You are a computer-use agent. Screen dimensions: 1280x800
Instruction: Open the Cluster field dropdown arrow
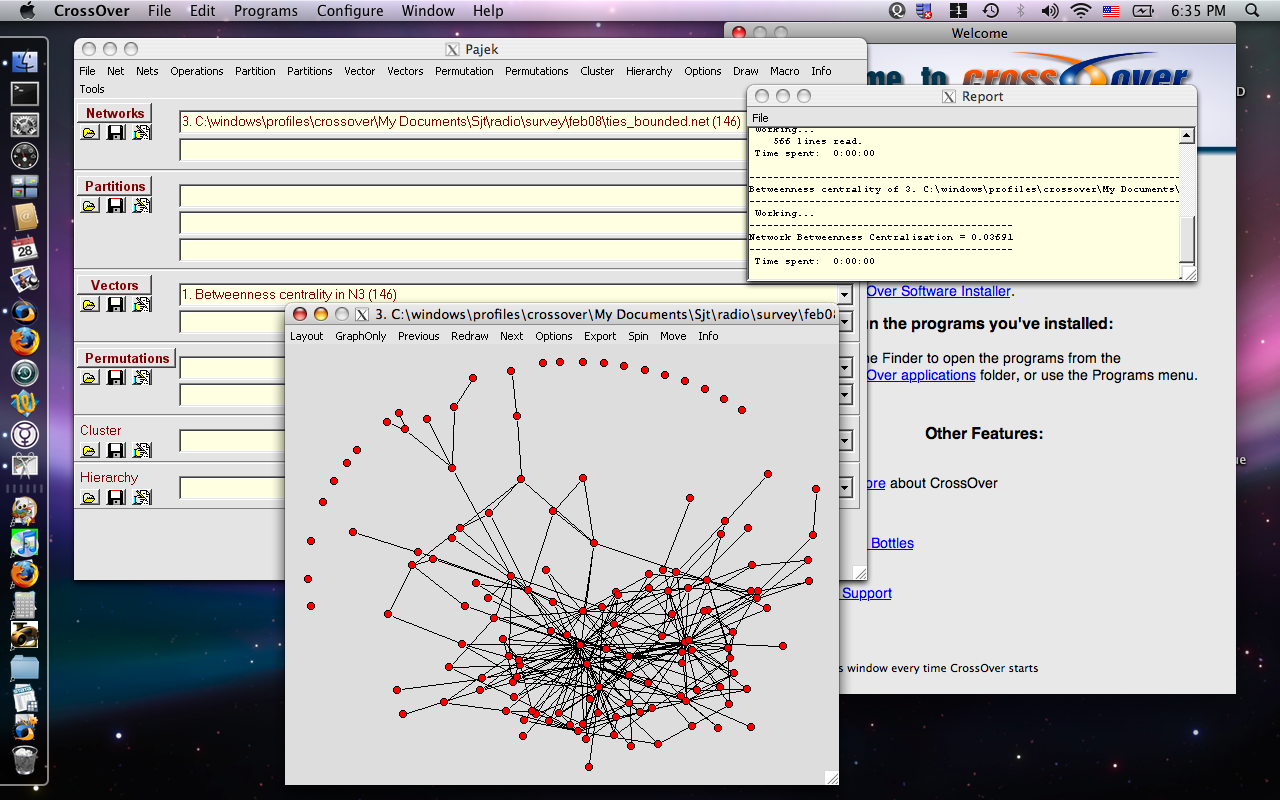845,441
